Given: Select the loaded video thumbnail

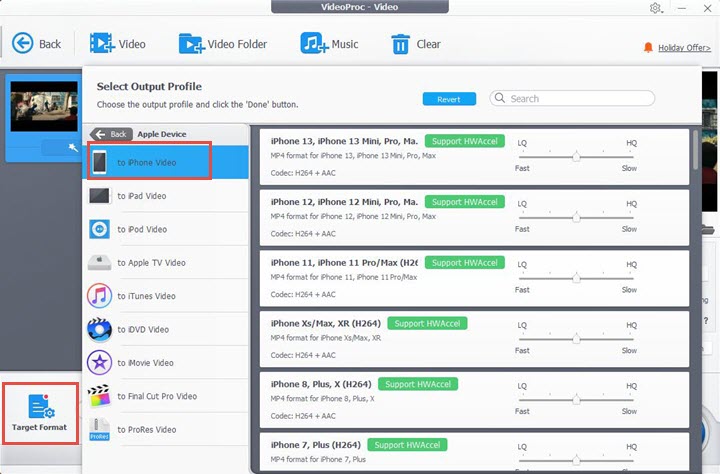Looking at the screenshot, I should pos(44,107).
